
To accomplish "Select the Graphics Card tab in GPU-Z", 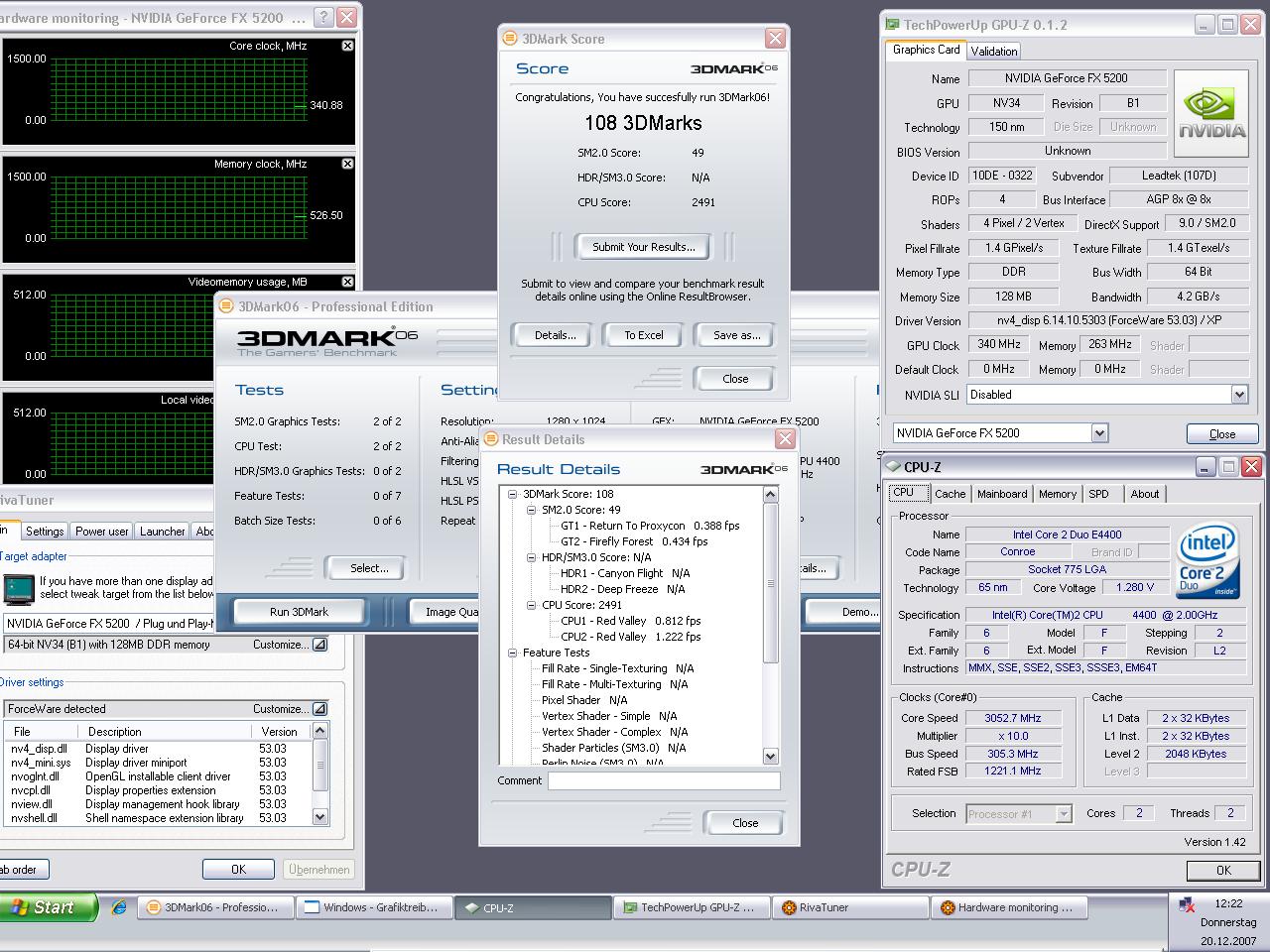I will (x=926, y=50).
